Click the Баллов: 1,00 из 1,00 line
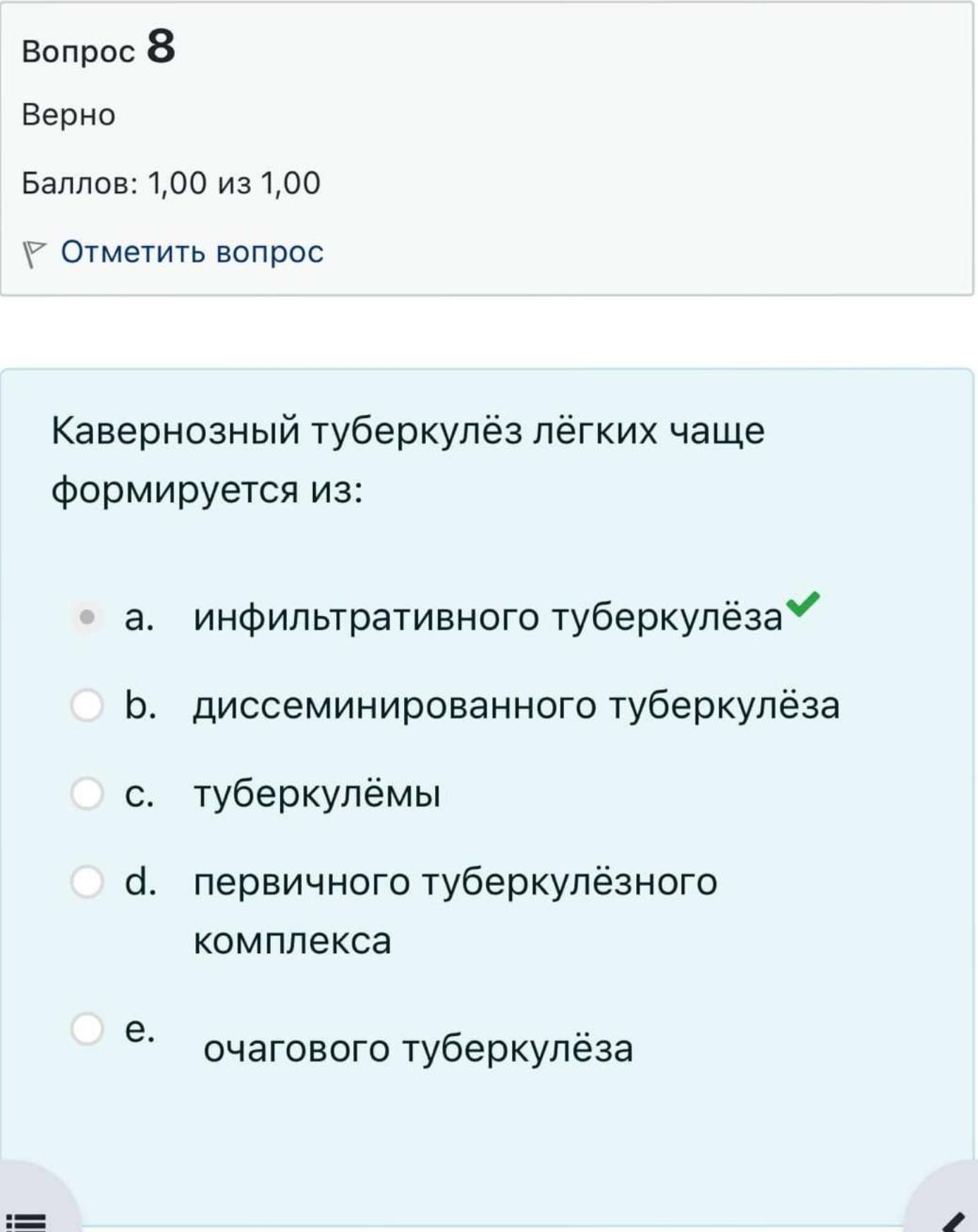978x1232 pixels. [x=171, y=183]
